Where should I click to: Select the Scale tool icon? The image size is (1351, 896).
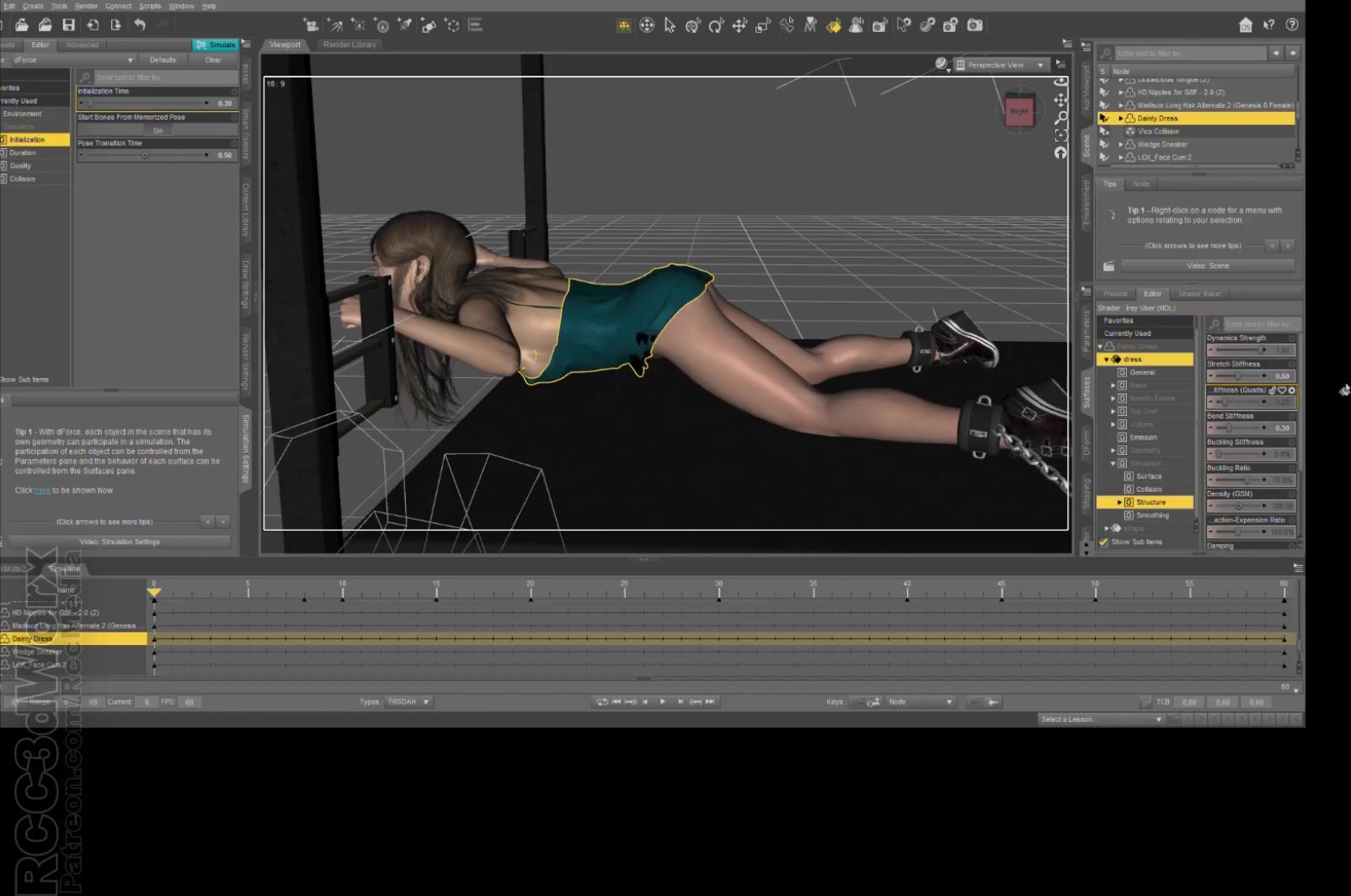tap(763, 25)
